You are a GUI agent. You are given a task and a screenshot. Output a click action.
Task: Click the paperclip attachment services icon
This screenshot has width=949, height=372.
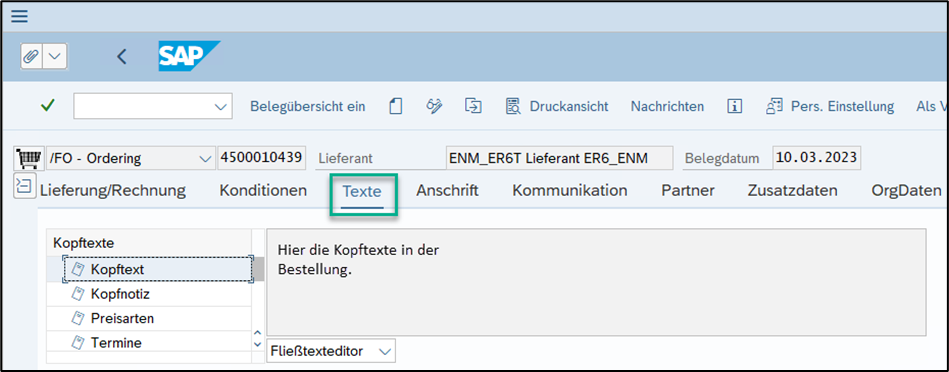32,57
